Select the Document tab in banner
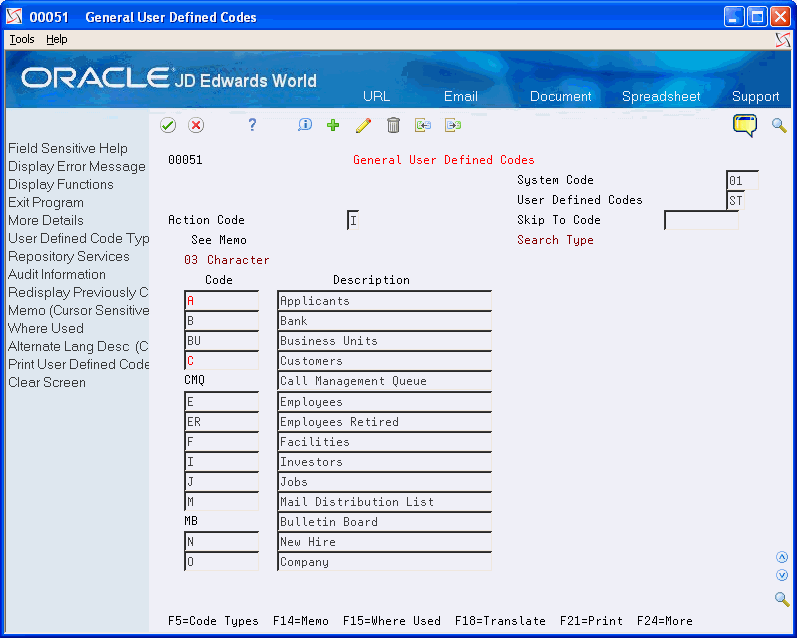The image size is (797, 638). pos(560,96)
